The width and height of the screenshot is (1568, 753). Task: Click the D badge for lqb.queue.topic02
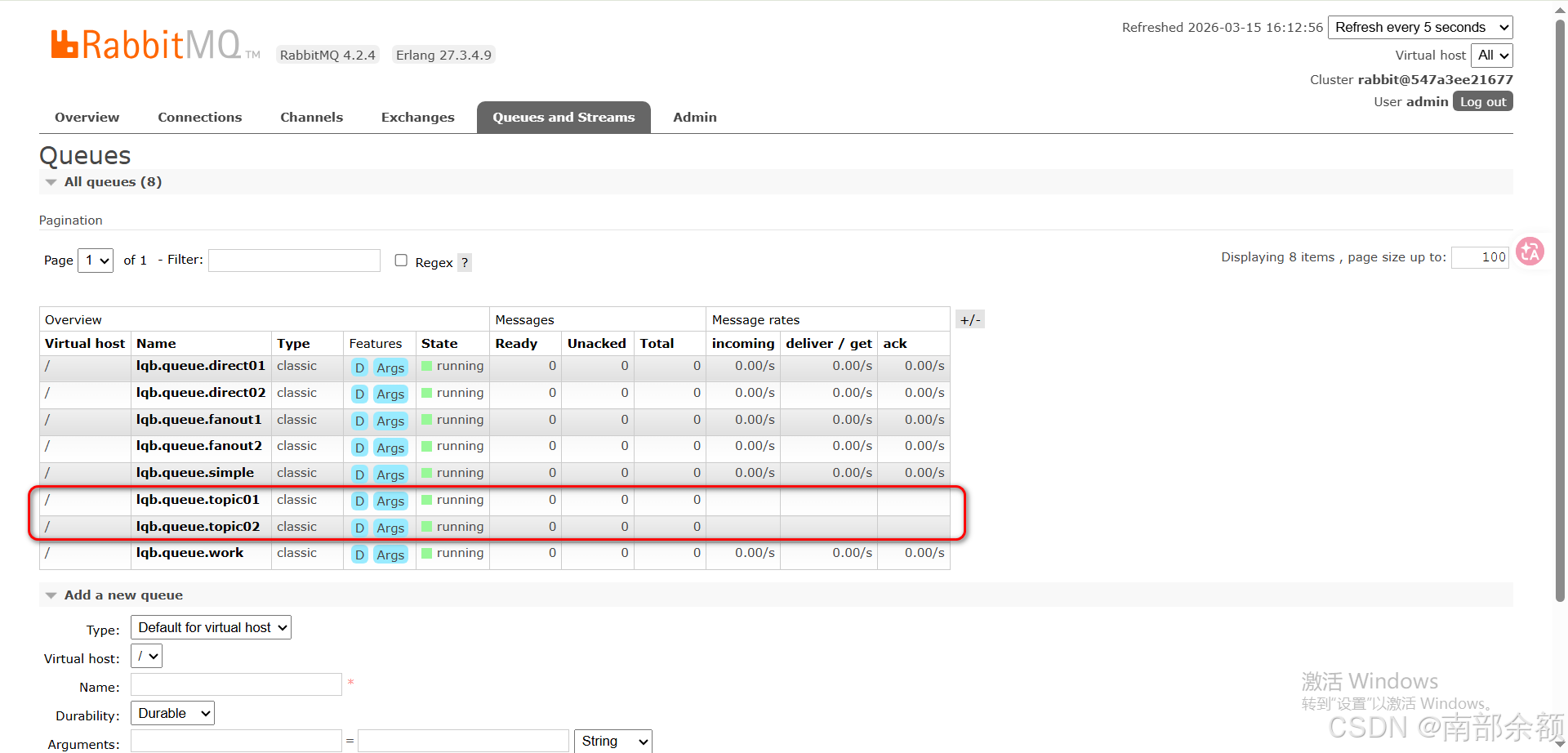coord(359,528)
